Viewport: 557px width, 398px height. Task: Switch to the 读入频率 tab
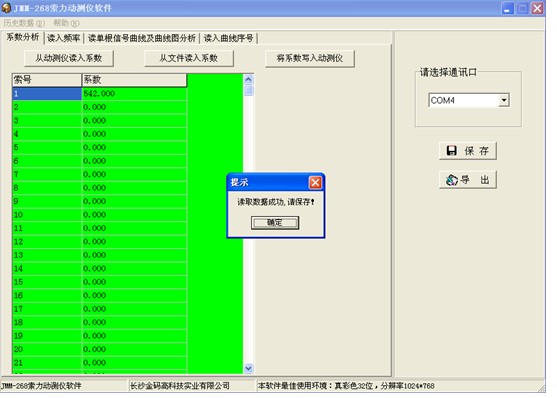click(64, 38)
